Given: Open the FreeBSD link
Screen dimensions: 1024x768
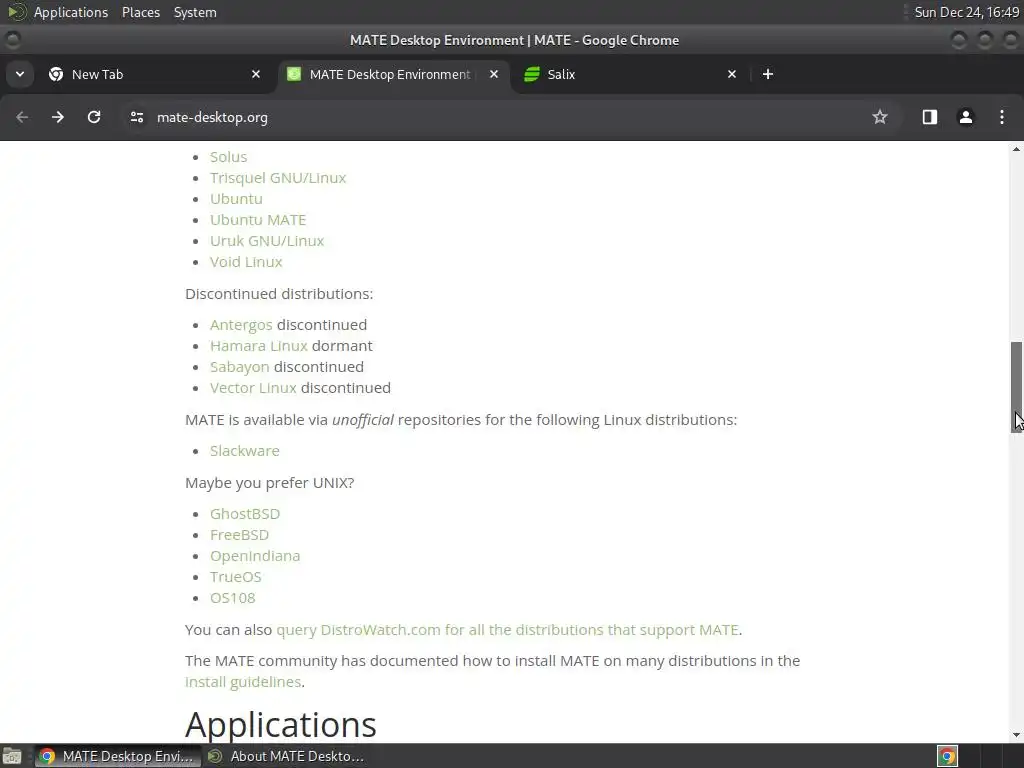Looking at the screenshot, I should (x=239, y=535).
